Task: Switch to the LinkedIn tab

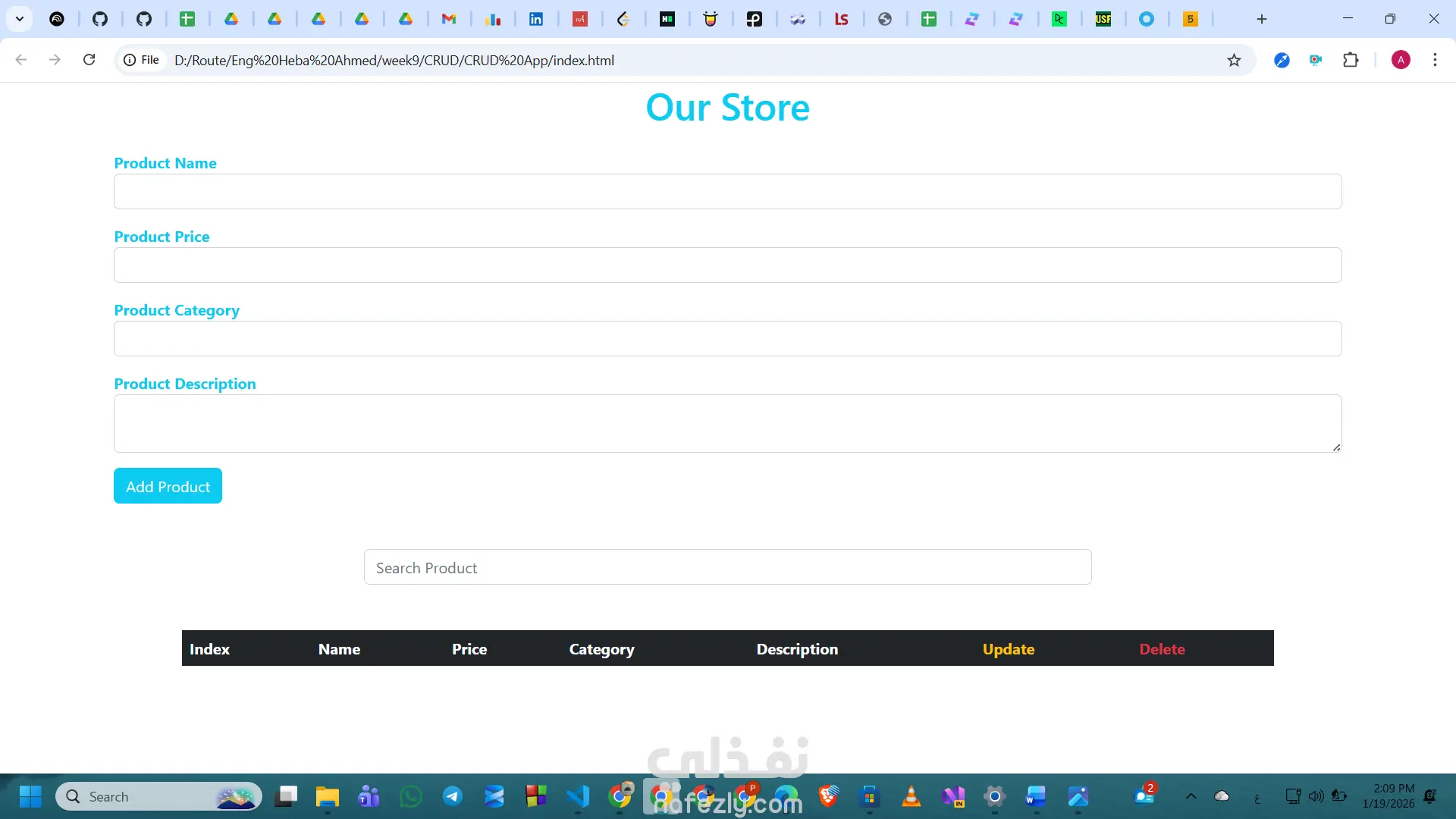Action: tap(536, 19)
